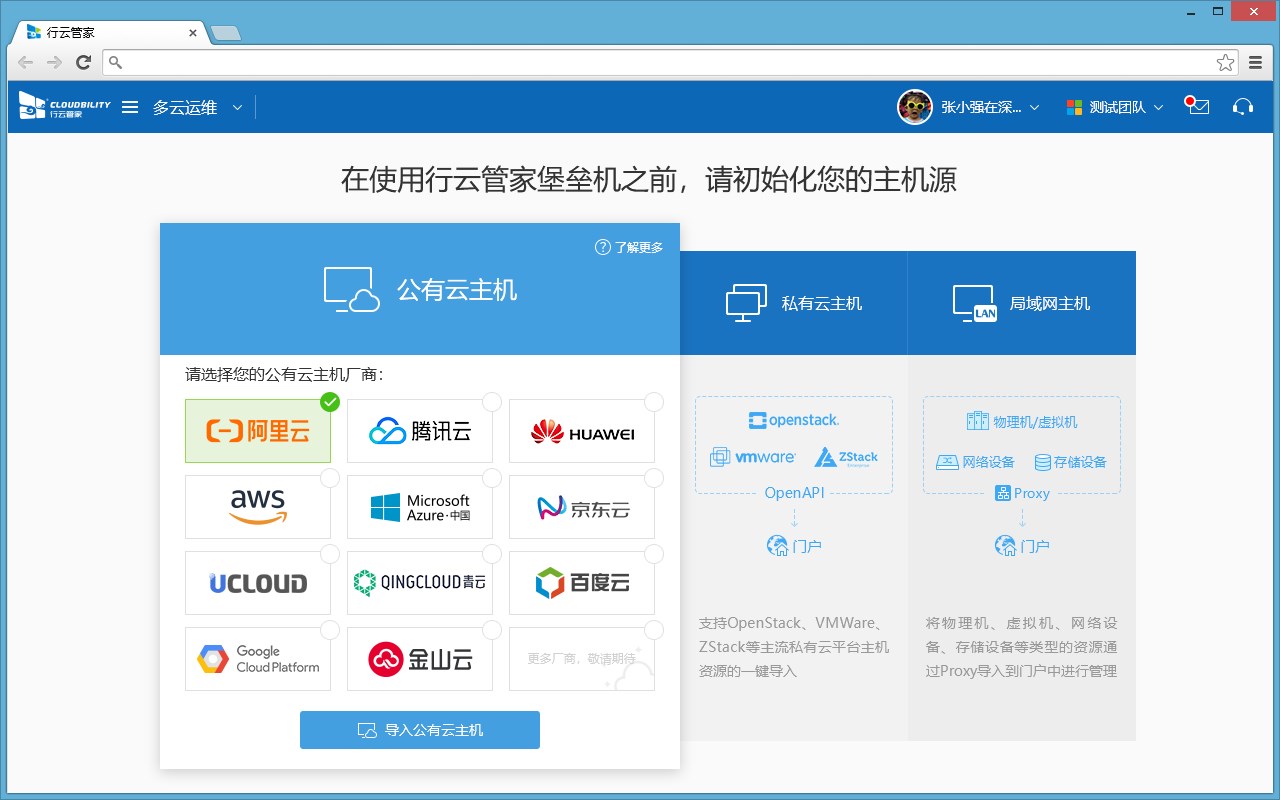Check the radio circle on Google Cloud Platform

coord(330,630)
